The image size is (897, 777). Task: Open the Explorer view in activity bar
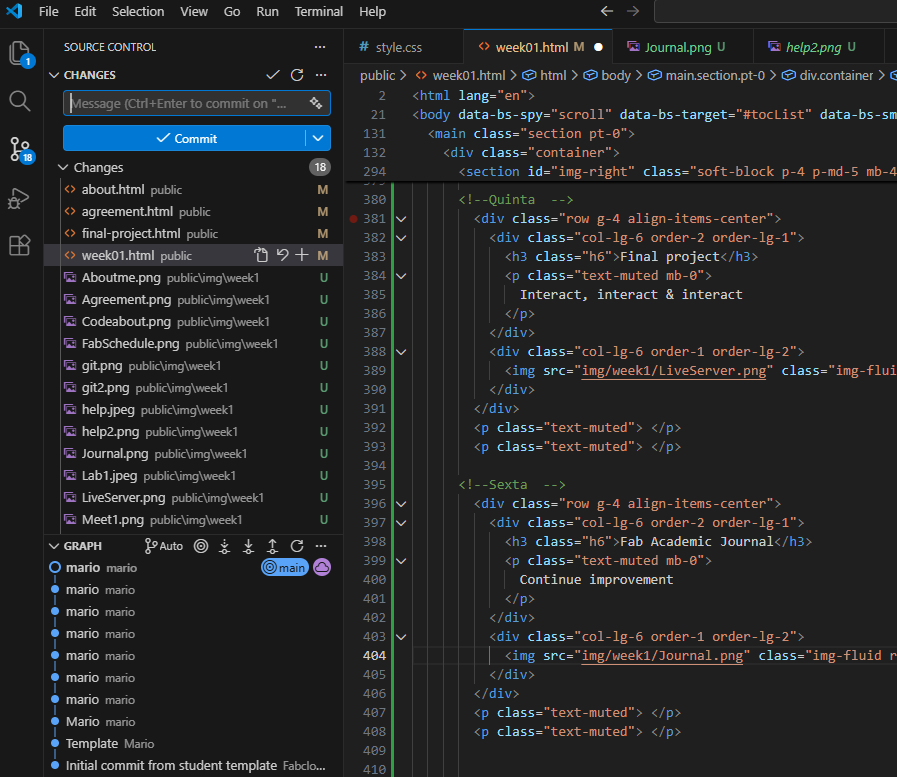tap(20, 53)
